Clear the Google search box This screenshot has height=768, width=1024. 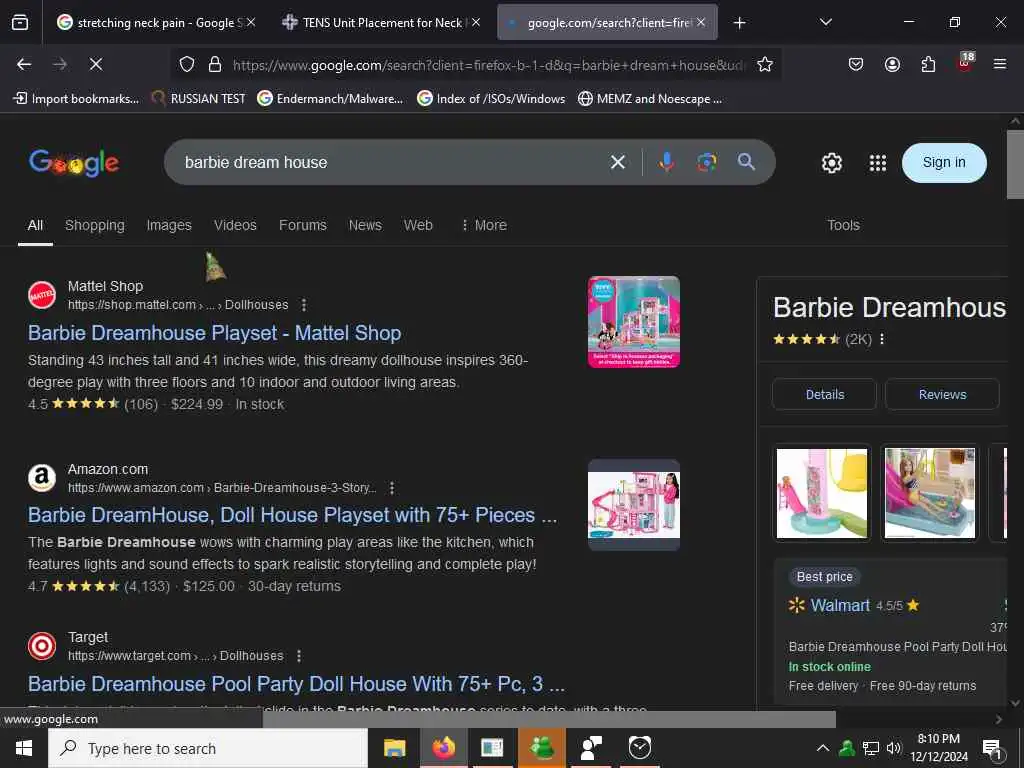point(618,162)
